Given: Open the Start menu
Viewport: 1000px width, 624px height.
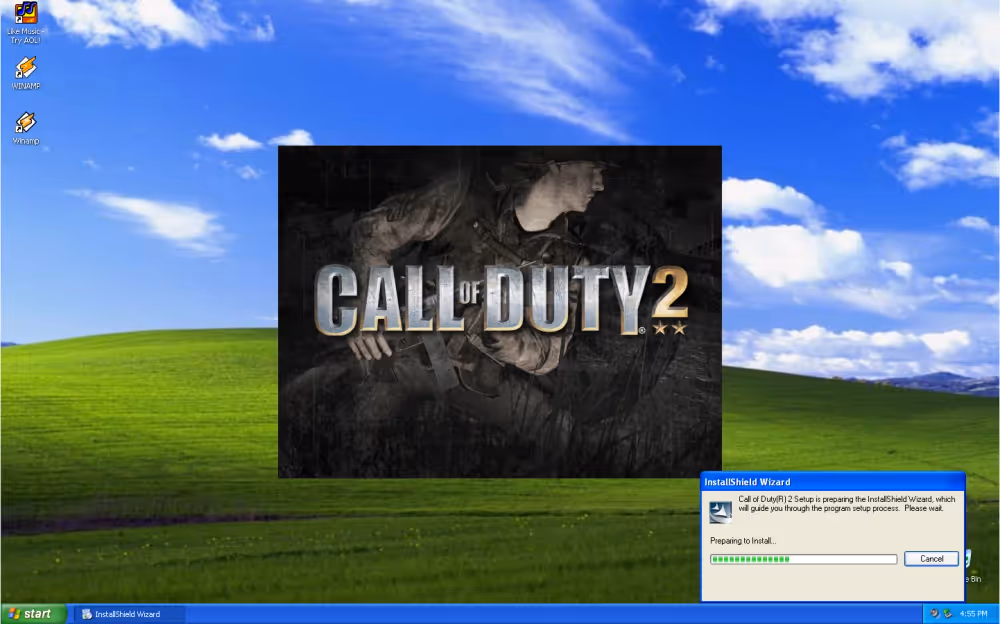Looking at the screenshot, I should (34, 613).
